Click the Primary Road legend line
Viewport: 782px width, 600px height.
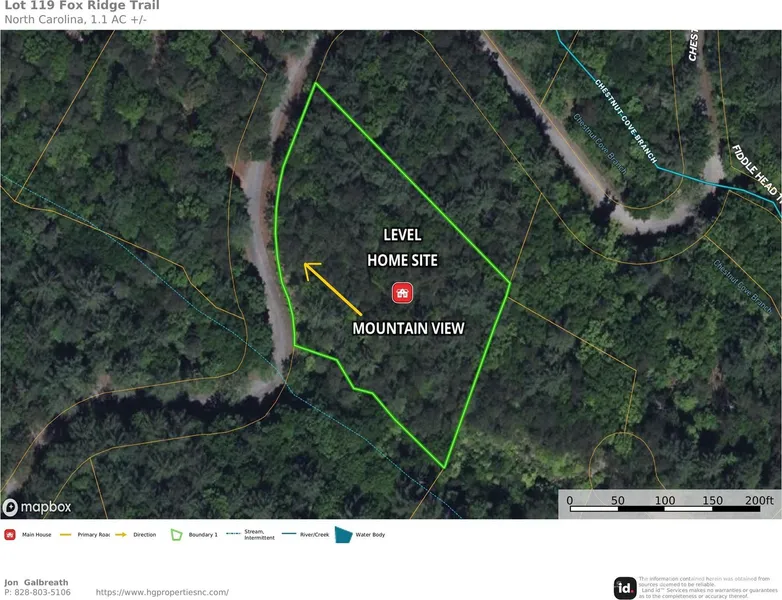(x=65, y=535)
